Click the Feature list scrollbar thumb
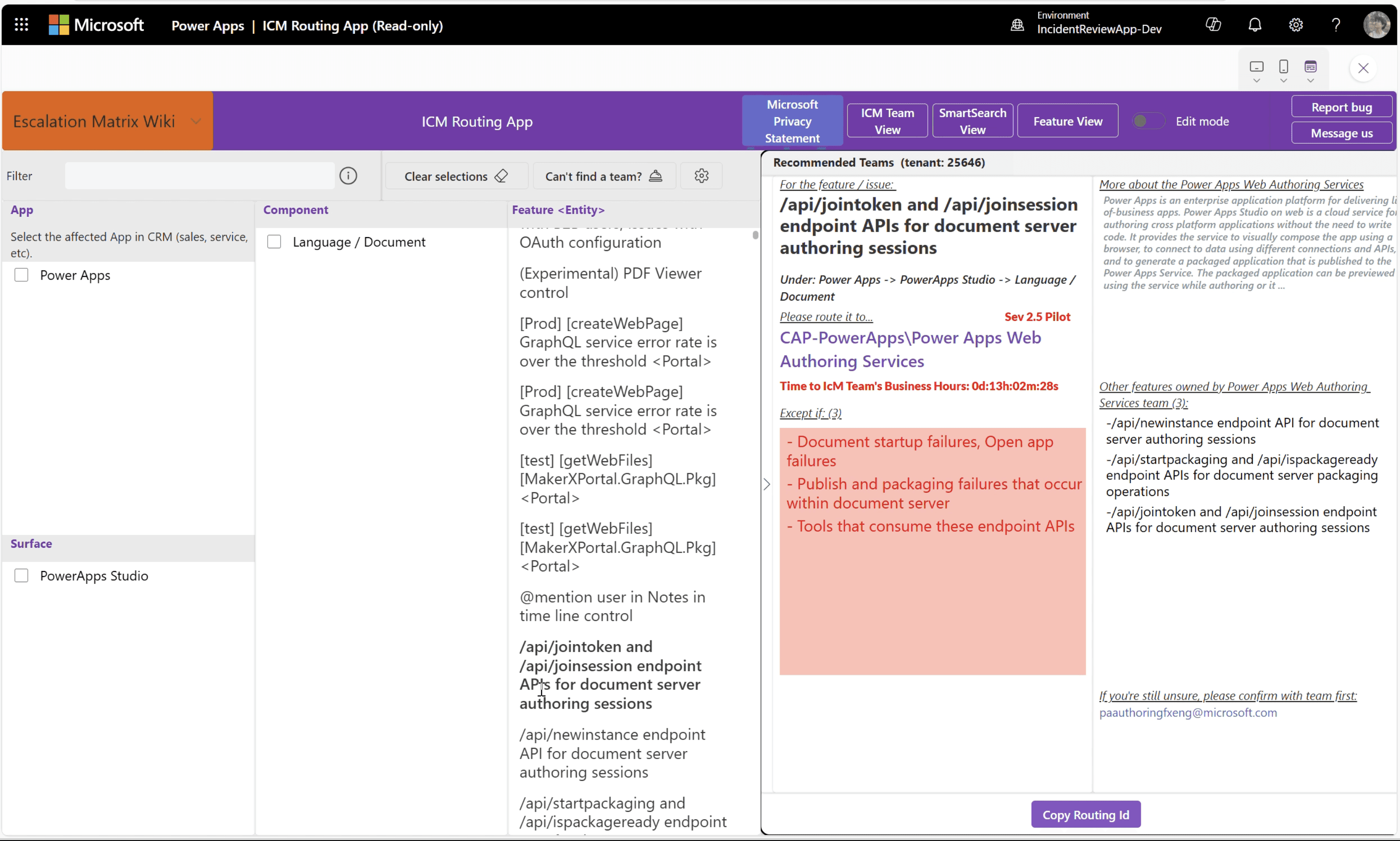The height and width of the screenshot is (841, 1400). coord(755,235)
